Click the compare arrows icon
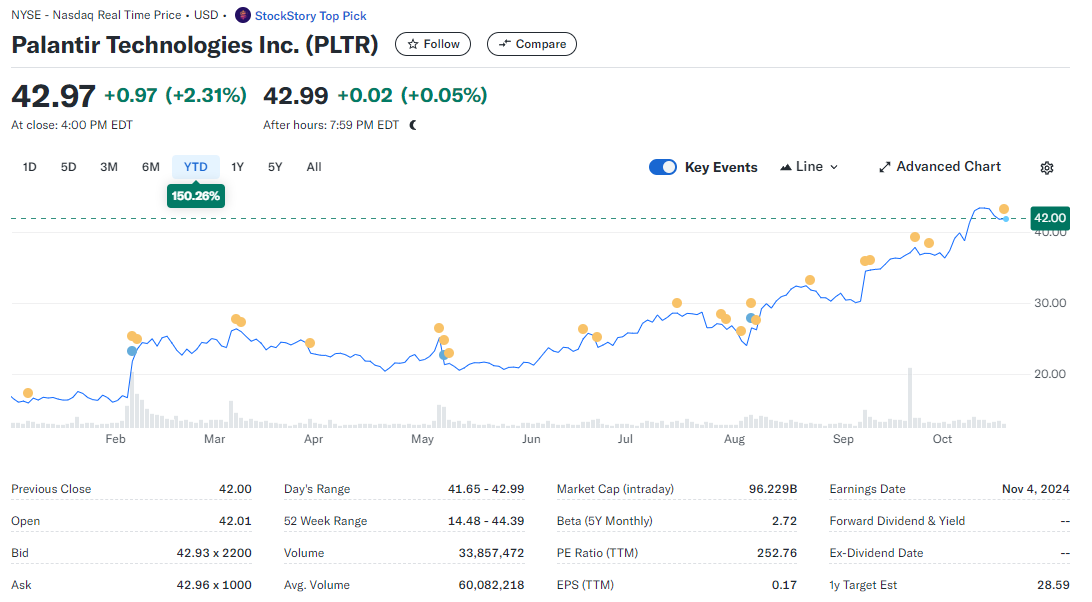Viewport: 1092px width, 602px height. (504, 44)
